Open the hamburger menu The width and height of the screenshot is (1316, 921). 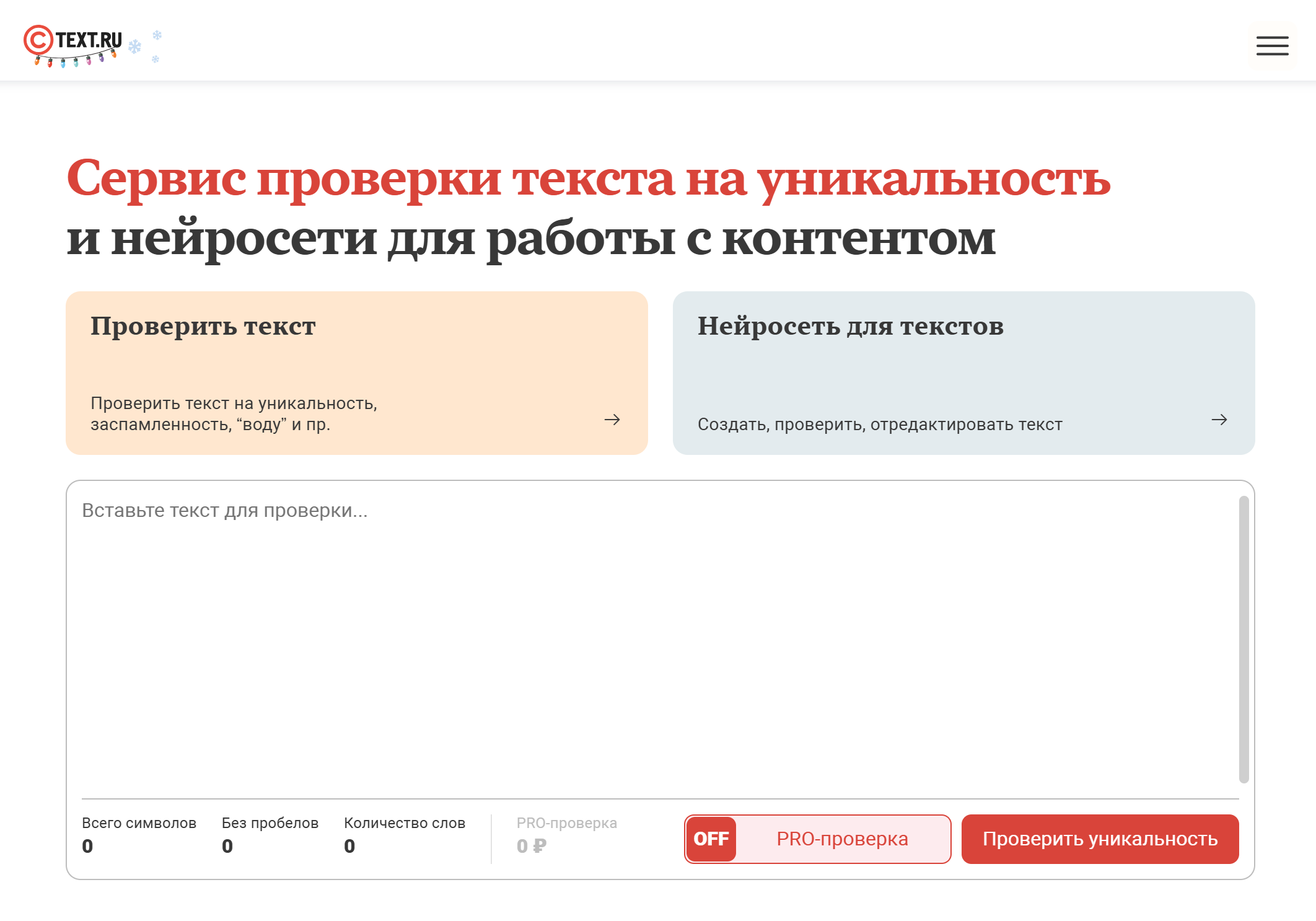click(1272, 45)
